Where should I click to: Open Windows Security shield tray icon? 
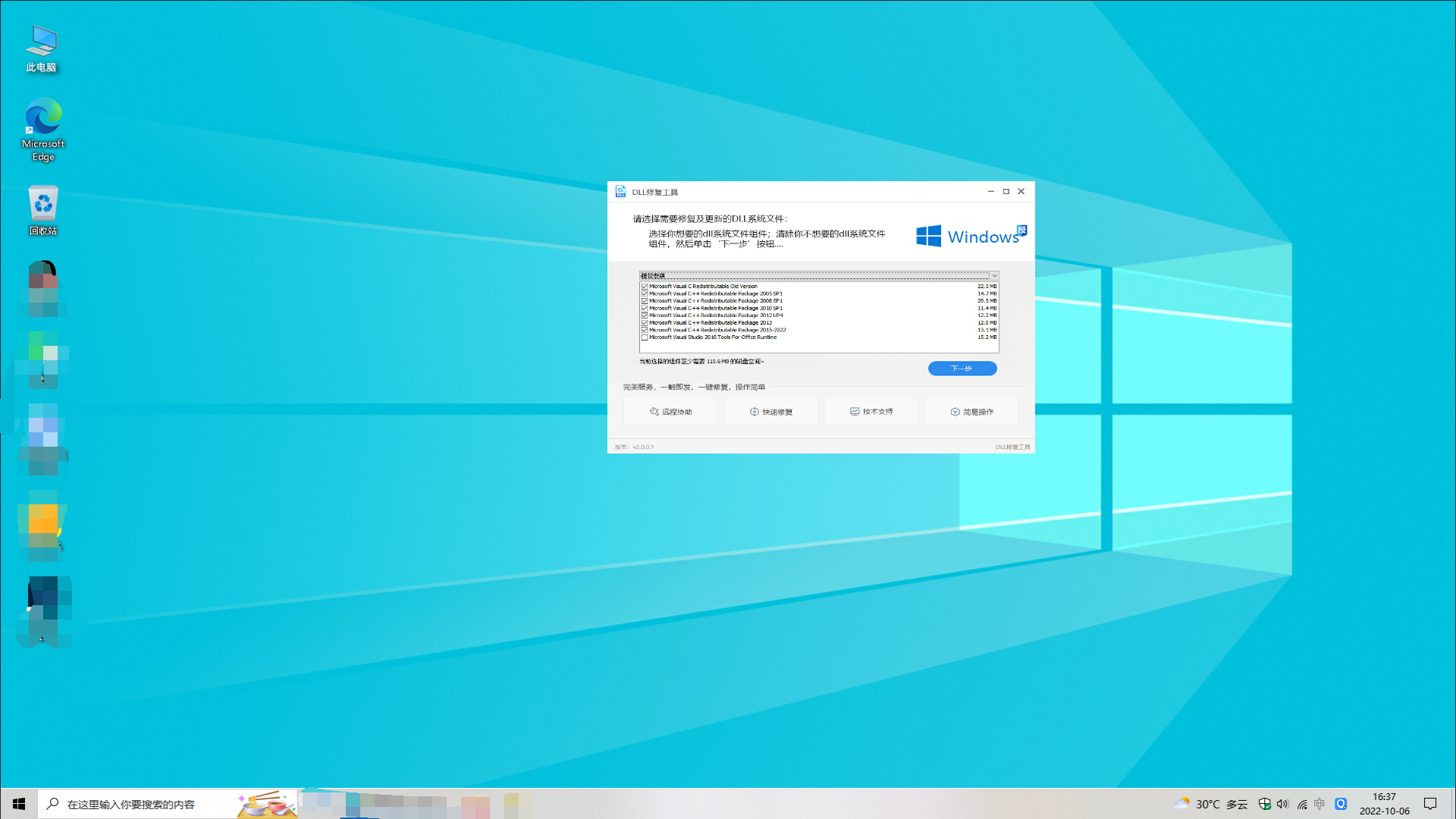1264,804
